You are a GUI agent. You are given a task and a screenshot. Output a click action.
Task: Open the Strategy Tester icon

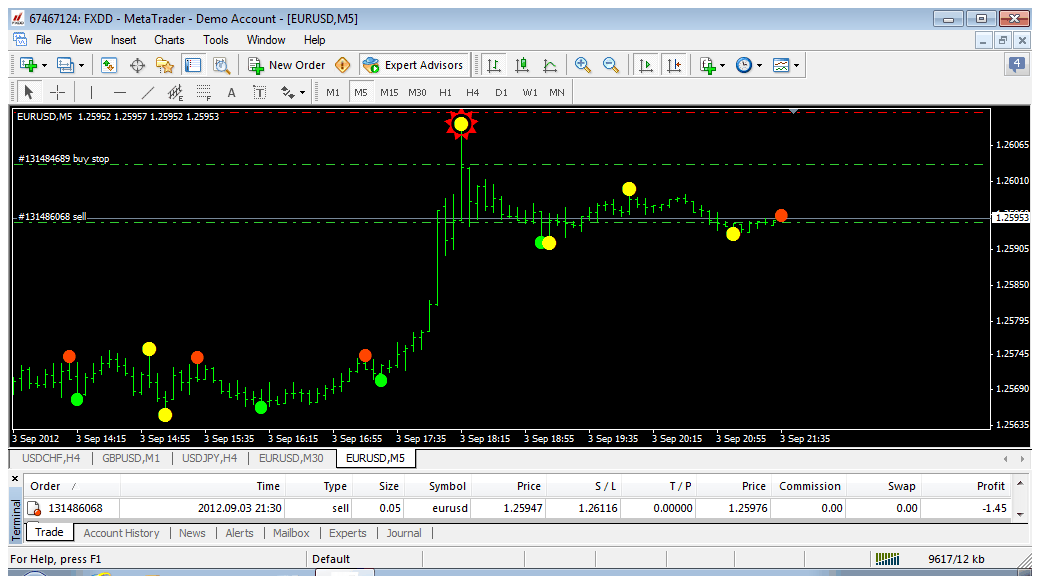(x=221, y=65)
